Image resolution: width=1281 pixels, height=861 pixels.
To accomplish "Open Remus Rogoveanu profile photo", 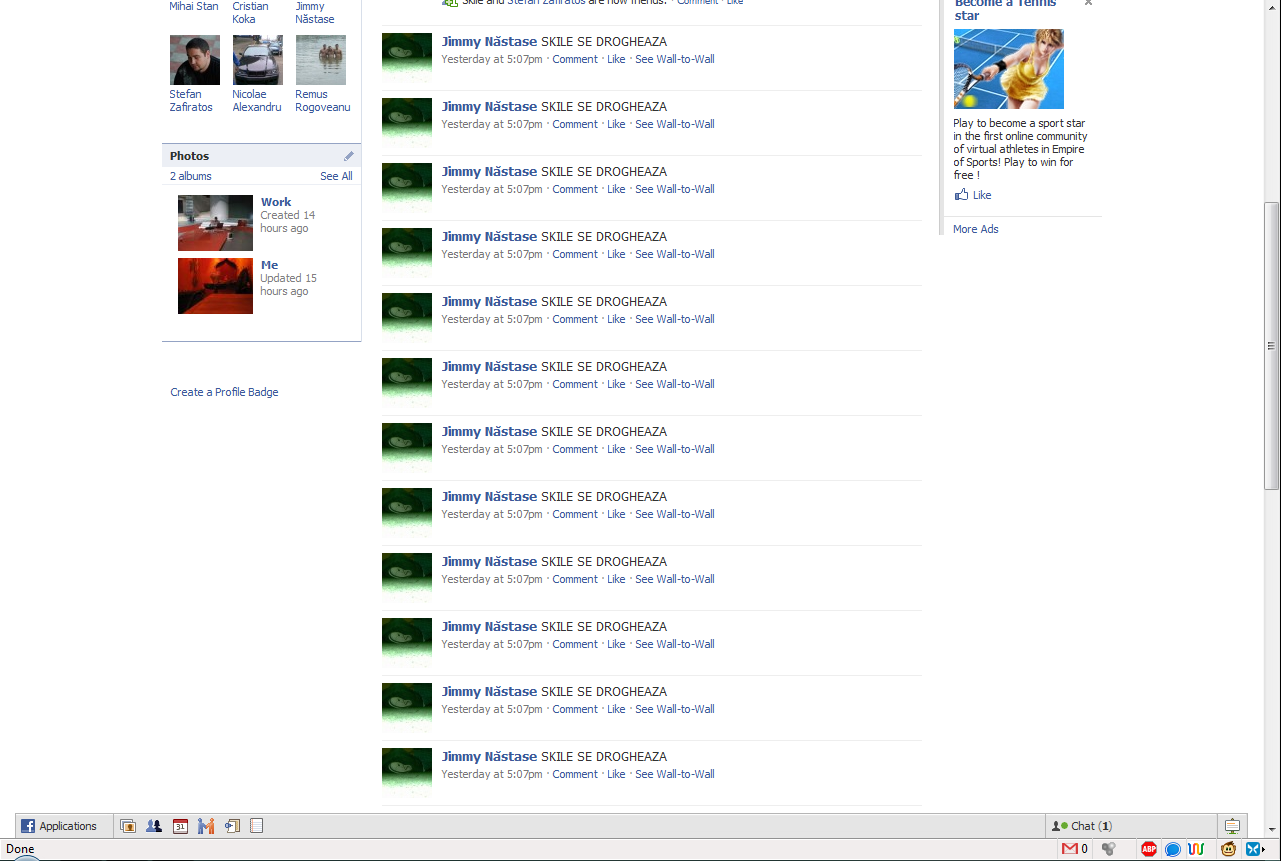I will pos(321,60).
